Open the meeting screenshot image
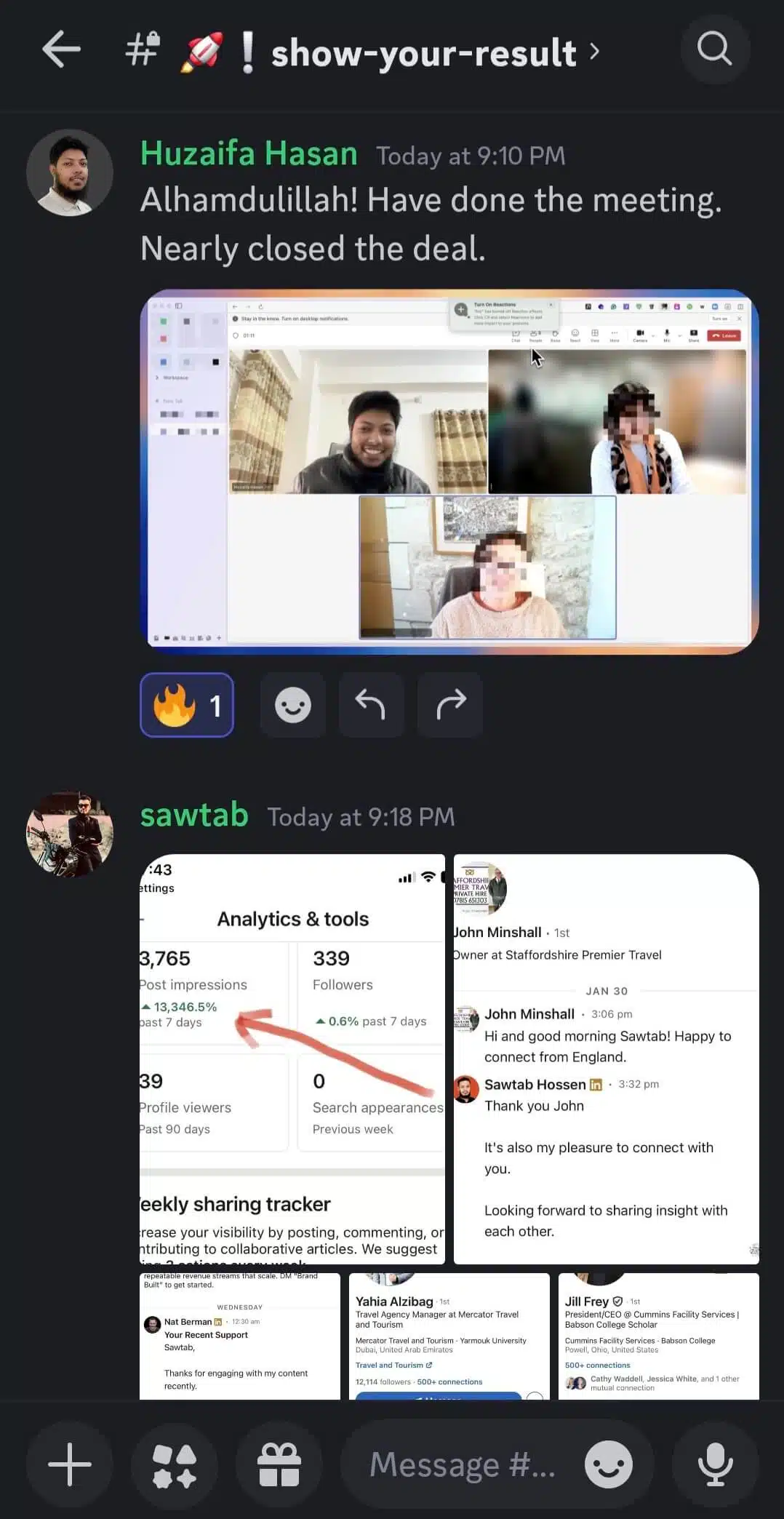Viewport: 784px width, 1519px height. tap(449, 471)
